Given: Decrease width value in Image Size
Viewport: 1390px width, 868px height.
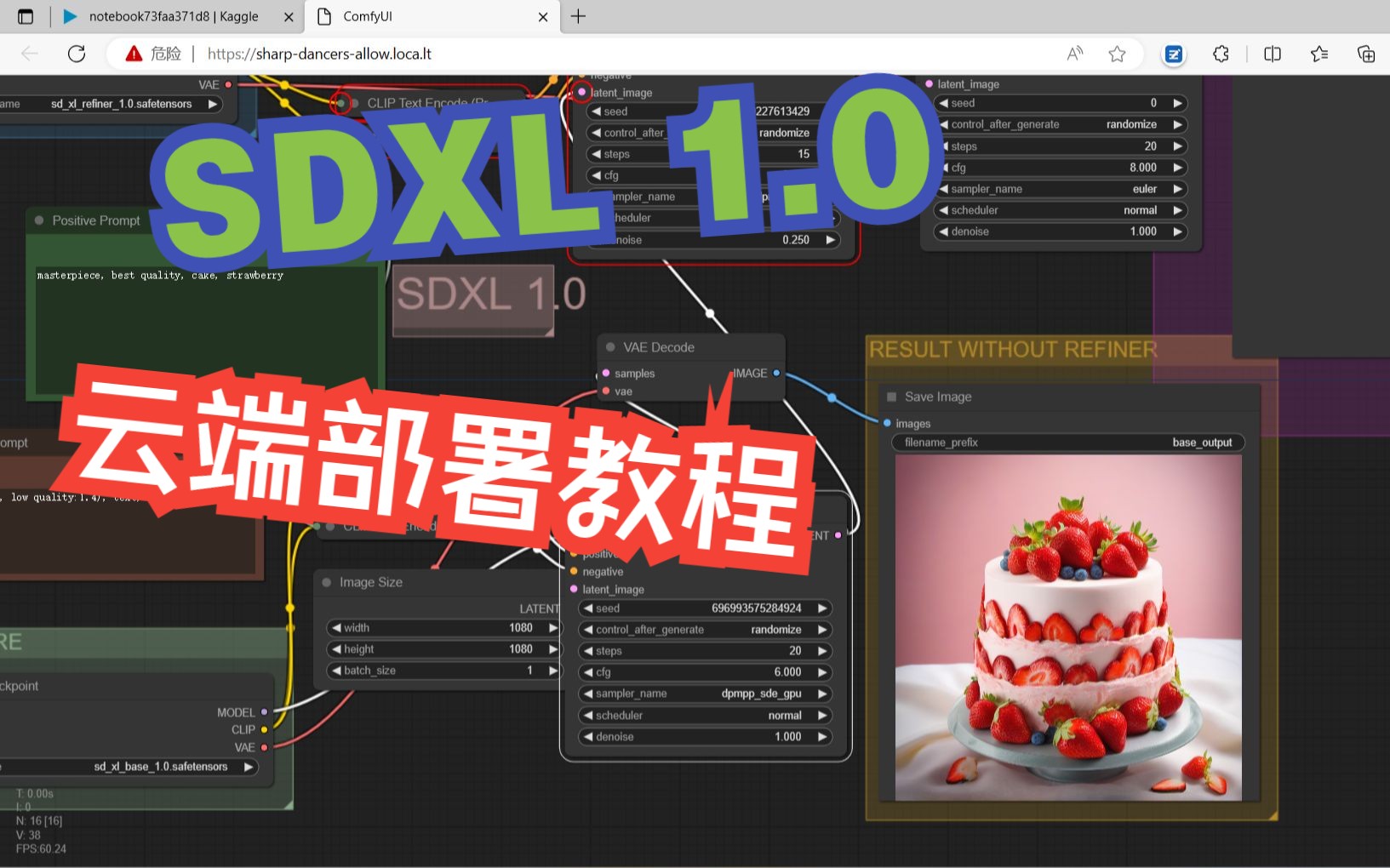Looking at the screenshot, I should tap(336, 628).
